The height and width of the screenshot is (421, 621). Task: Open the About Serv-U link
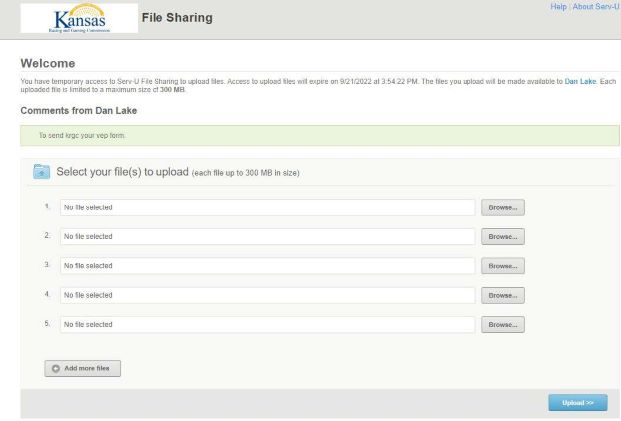pyautogui.click(x=596, y=7)
